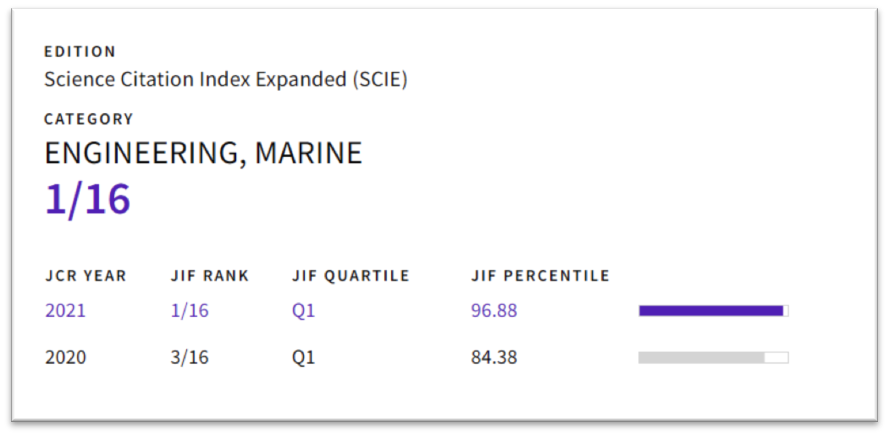Click the 96.88 percentile value
Screen dimensions: 889x436
pyautogui.click(x=494, y=310)
